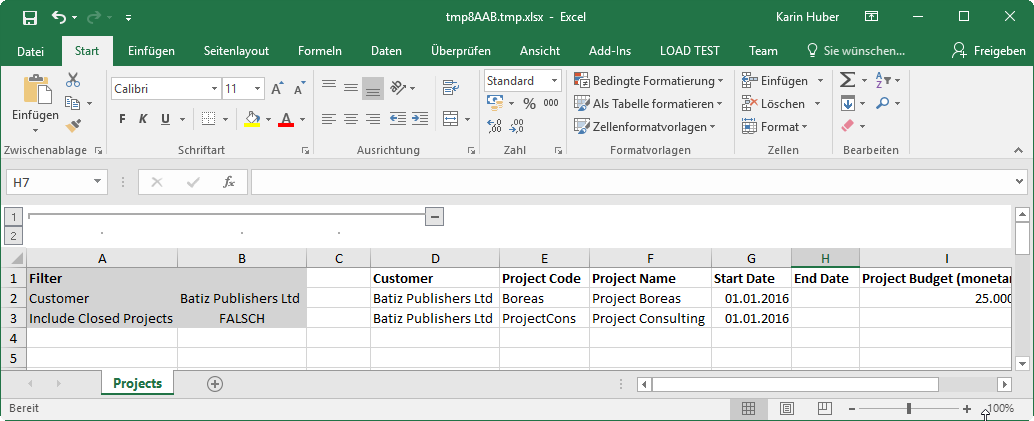Switch to Normal view

[x=748, y=408]
